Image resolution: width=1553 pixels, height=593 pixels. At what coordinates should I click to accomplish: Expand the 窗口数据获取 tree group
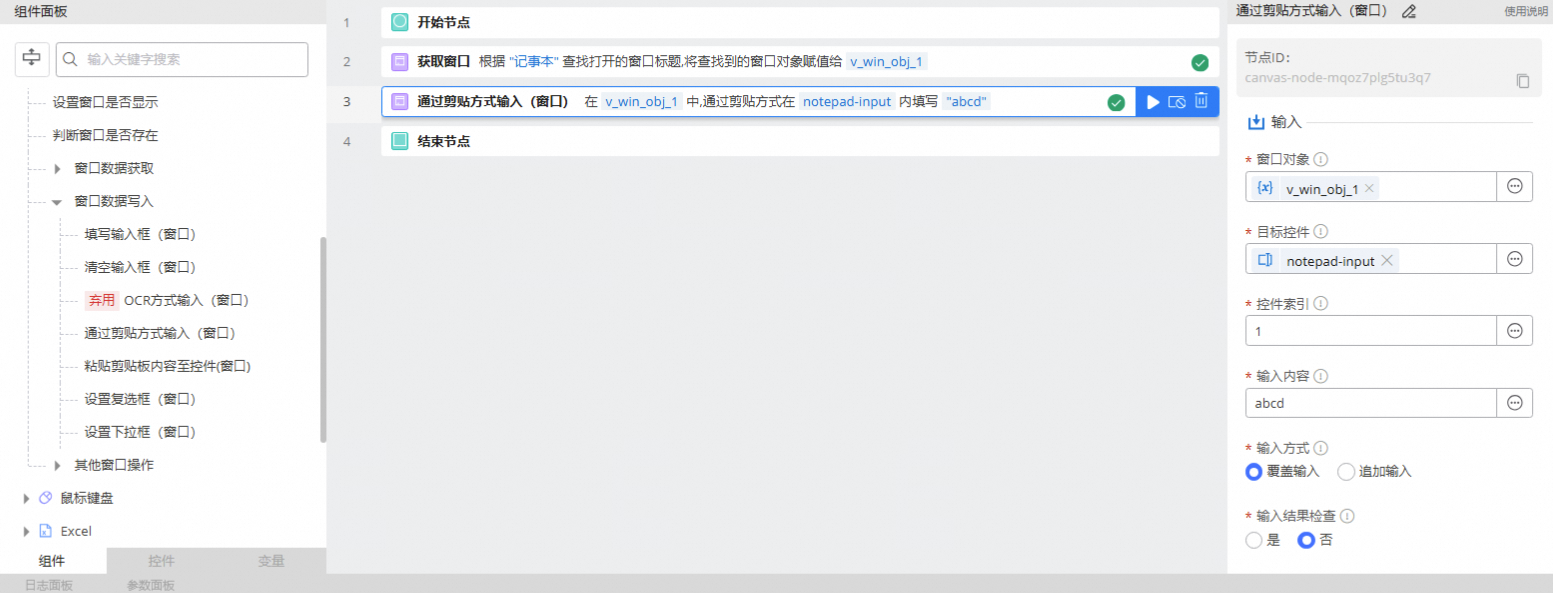(x=58, y=168)
